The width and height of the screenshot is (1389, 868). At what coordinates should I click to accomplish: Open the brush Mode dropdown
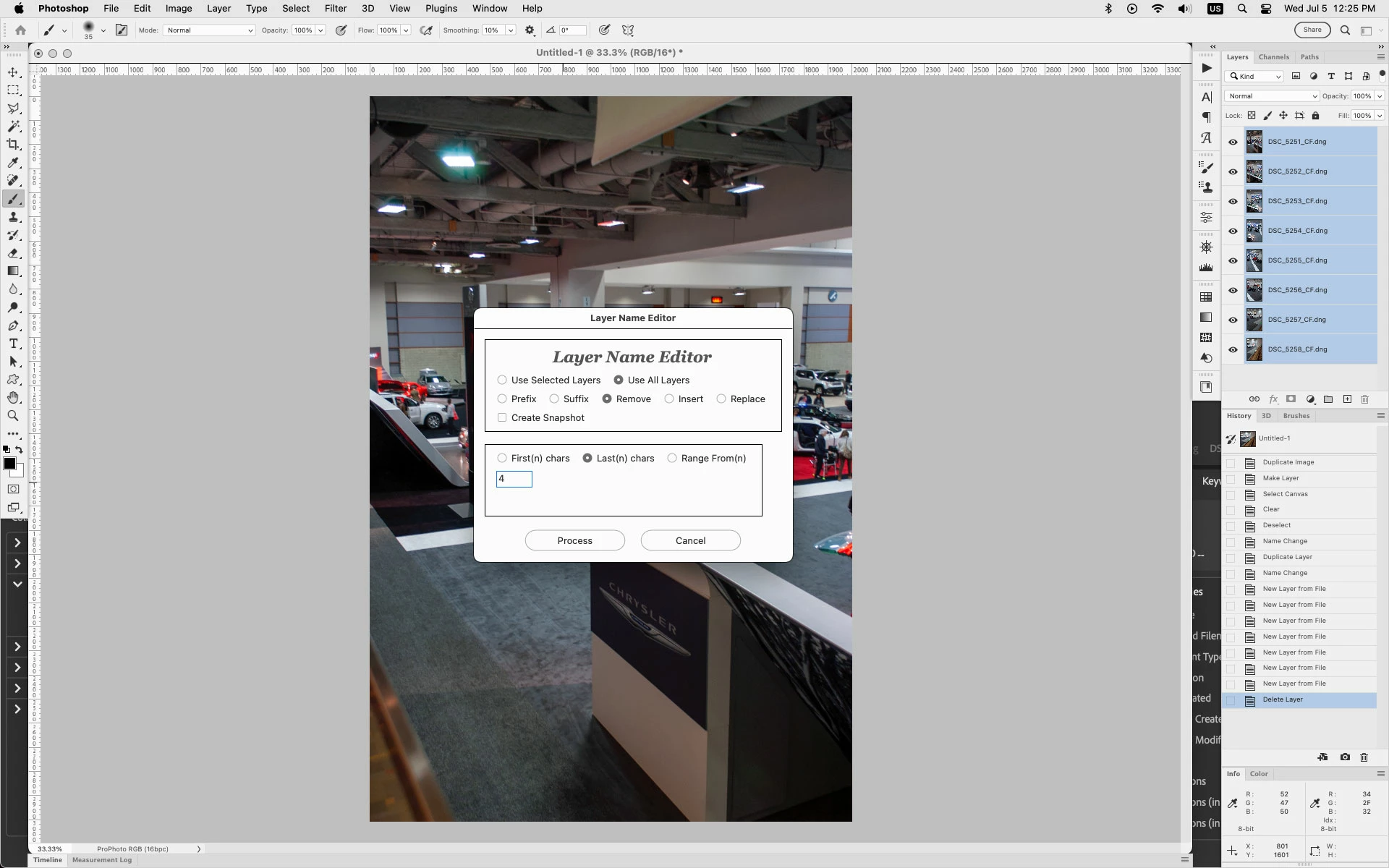coord(209,30)
